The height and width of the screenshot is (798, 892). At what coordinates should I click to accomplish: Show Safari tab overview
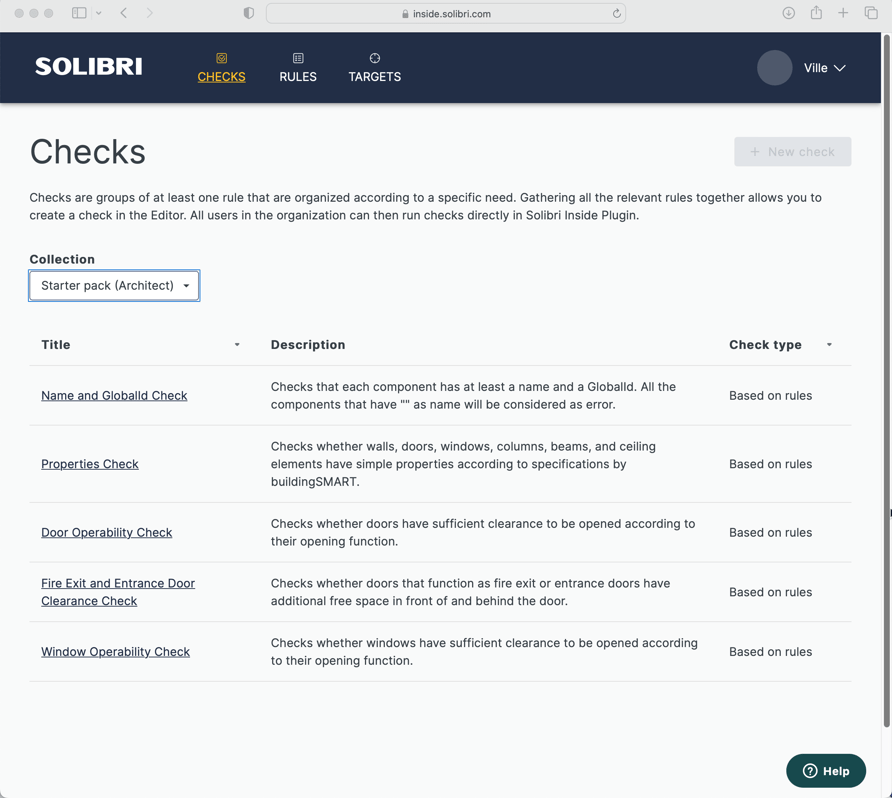(871, 13)
